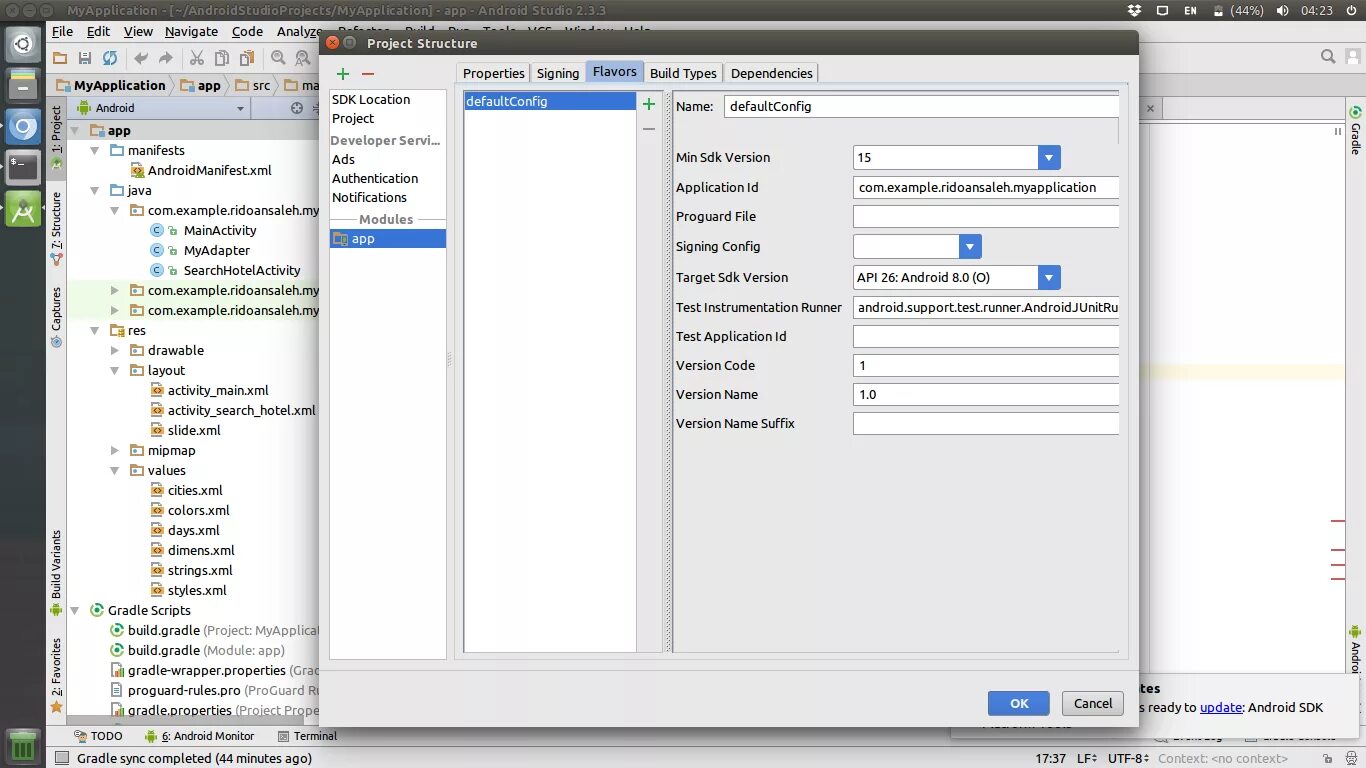Image resolution: width=1366 pixels, height=768 pixels.
Task: Open the File menu
Action: click(62, 31)
